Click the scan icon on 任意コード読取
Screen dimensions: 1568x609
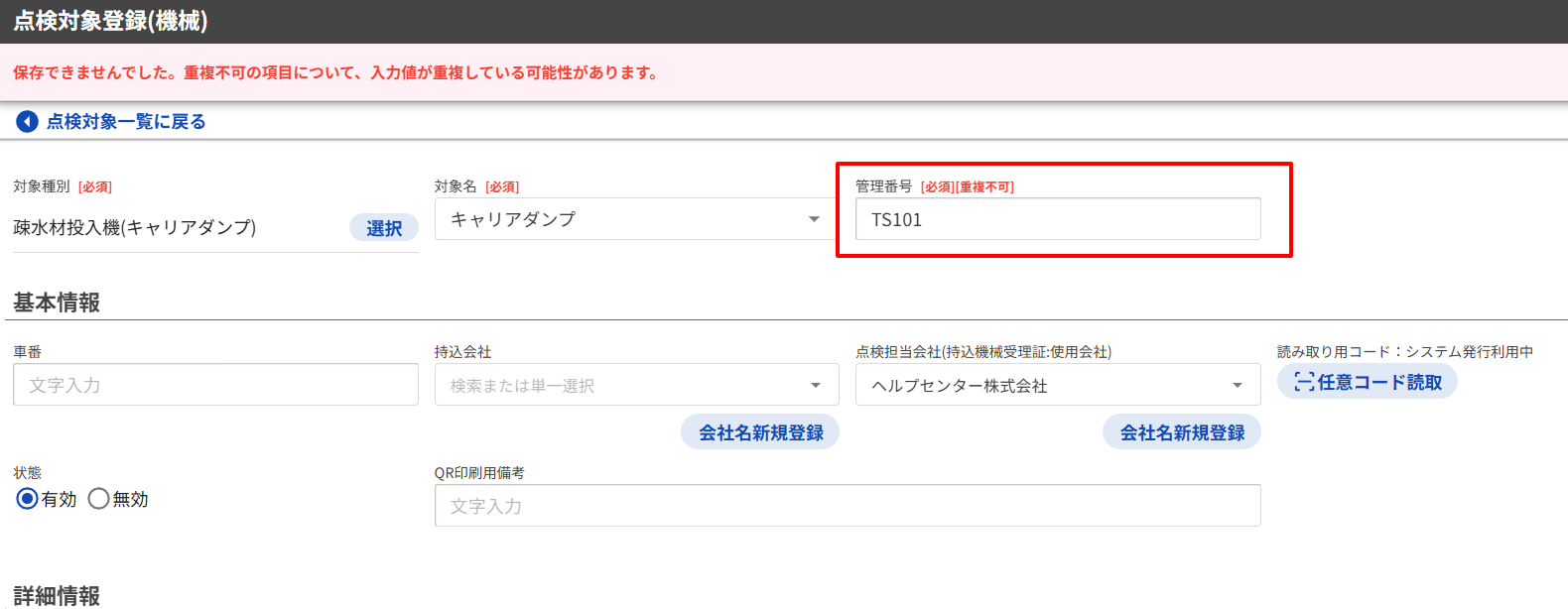[x=1304, y=382]
